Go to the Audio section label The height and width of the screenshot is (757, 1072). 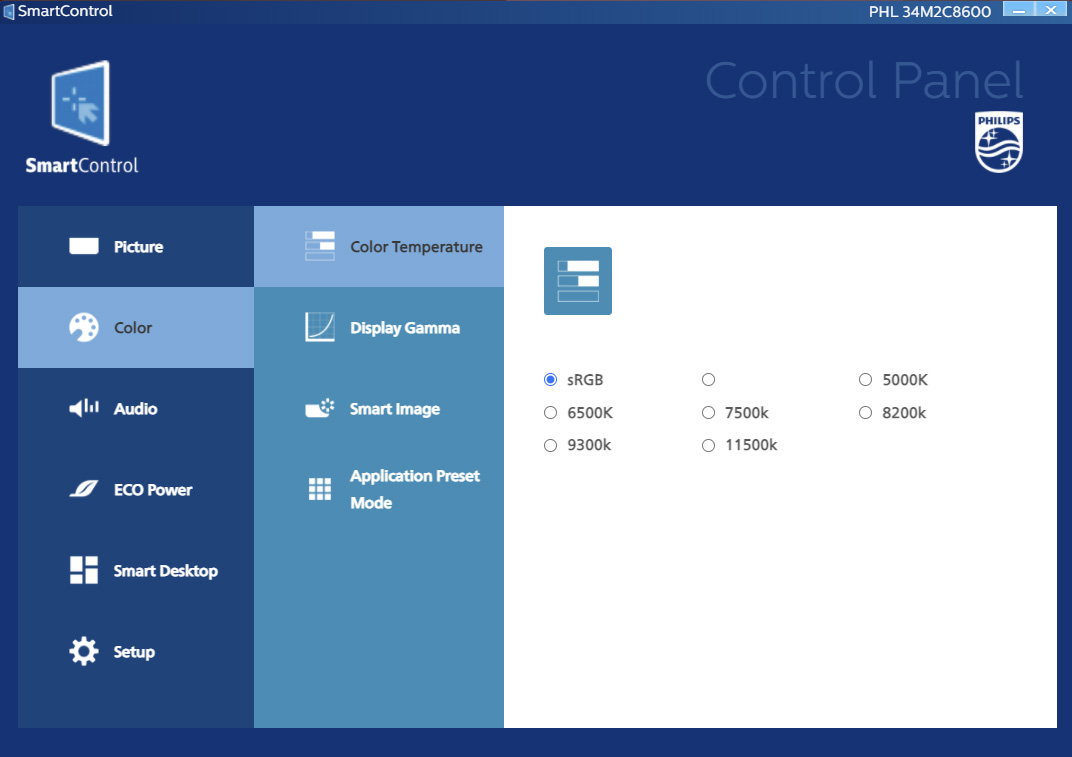[x=135, y=408]
